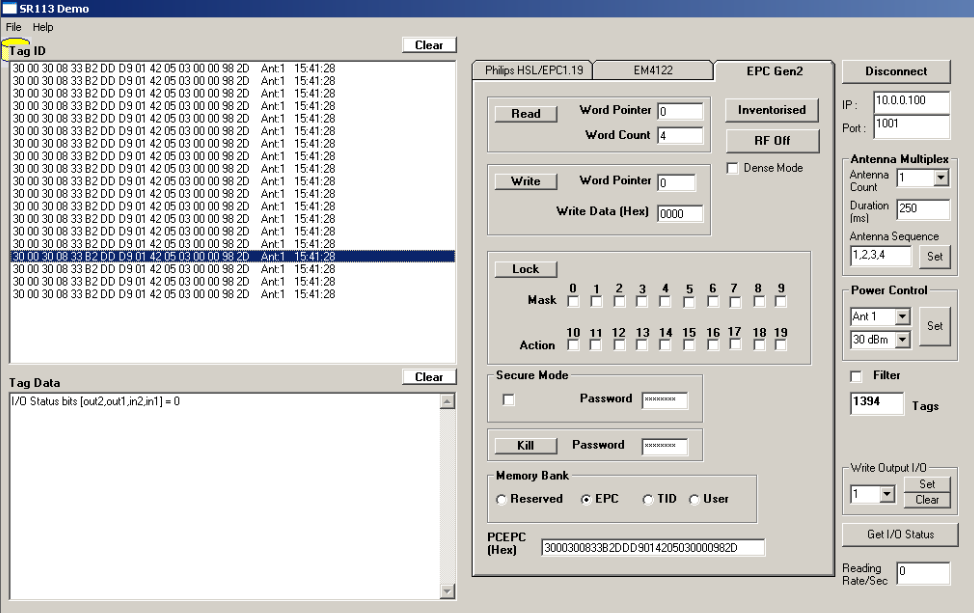Click the Read button
Screen dimensions: 974x613
pos(526,114)
